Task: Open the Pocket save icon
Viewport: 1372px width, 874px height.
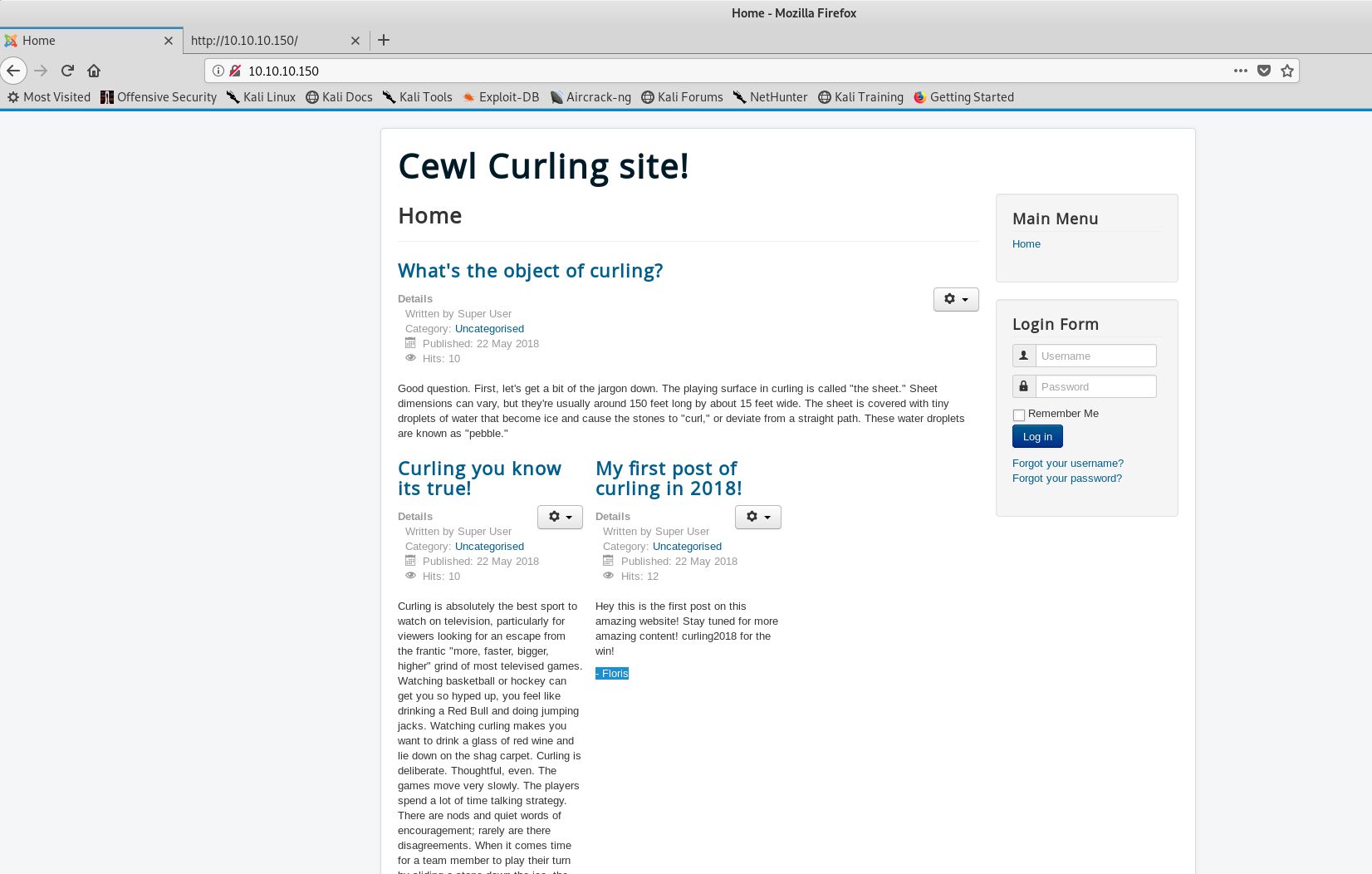Action: [x=1264, y=71]
